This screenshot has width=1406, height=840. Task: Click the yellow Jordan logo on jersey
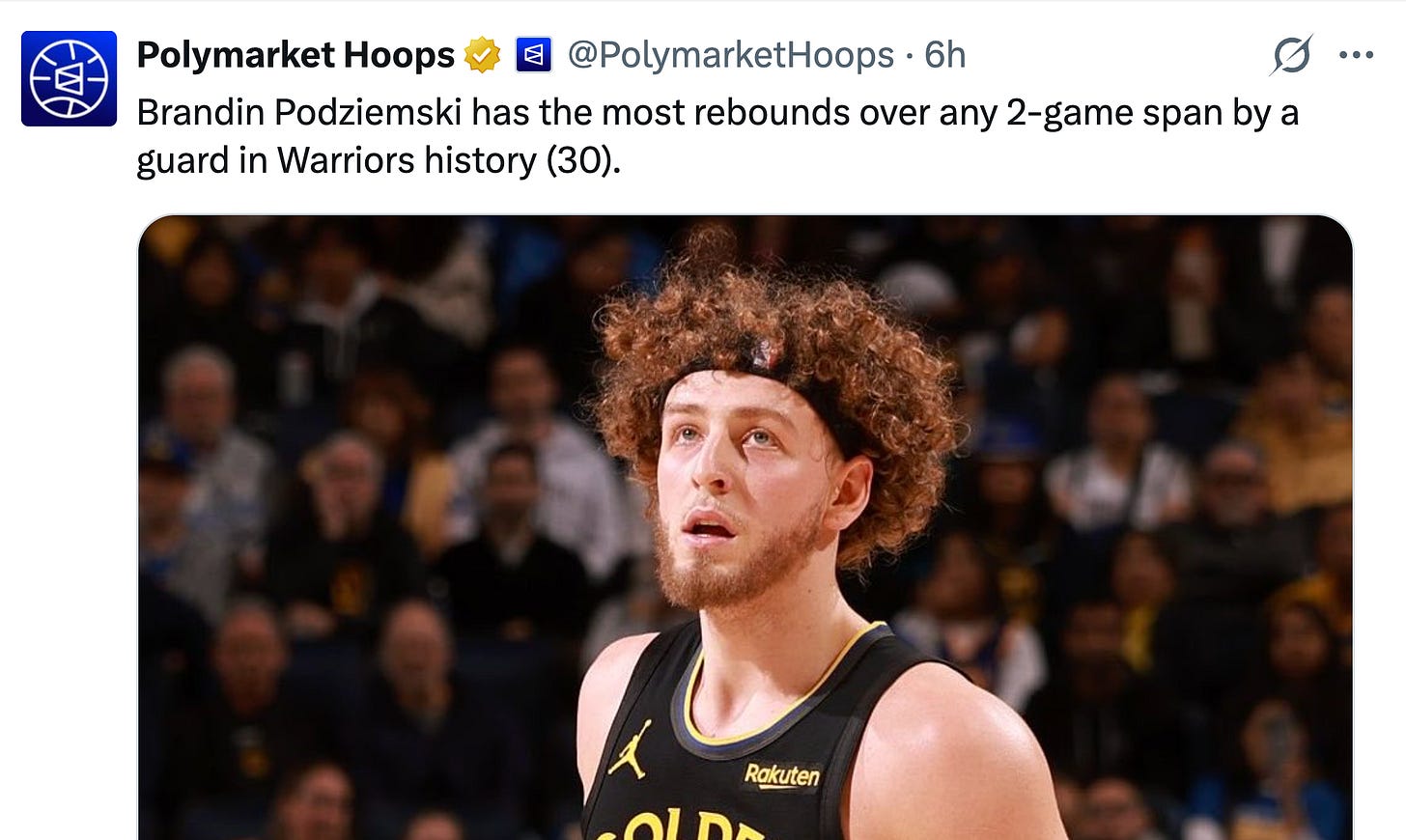tap(629, 750)
